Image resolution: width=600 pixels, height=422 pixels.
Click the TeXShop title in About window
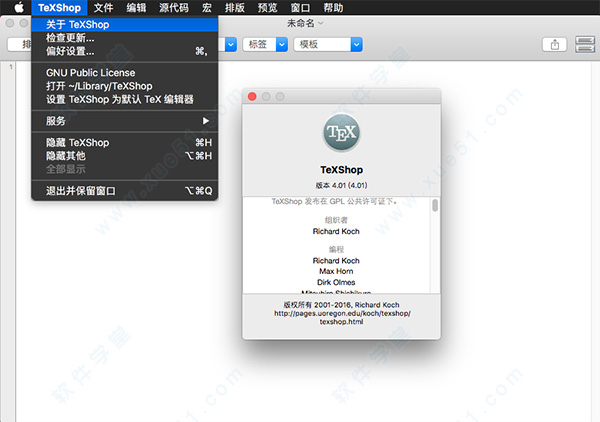pyautogui.click(x=341, y=169)
